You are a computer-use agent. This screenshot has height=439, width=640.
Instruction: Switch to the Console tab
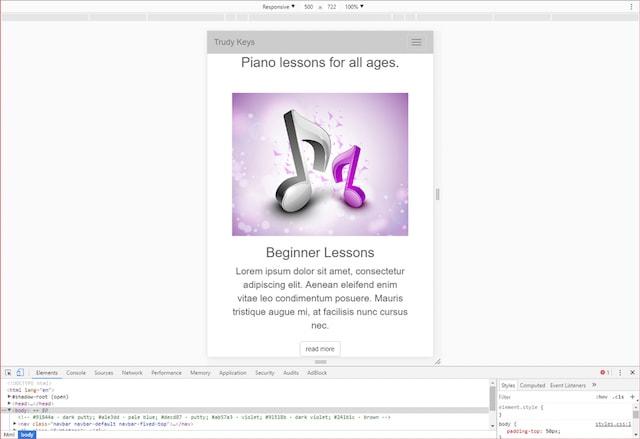76,372
